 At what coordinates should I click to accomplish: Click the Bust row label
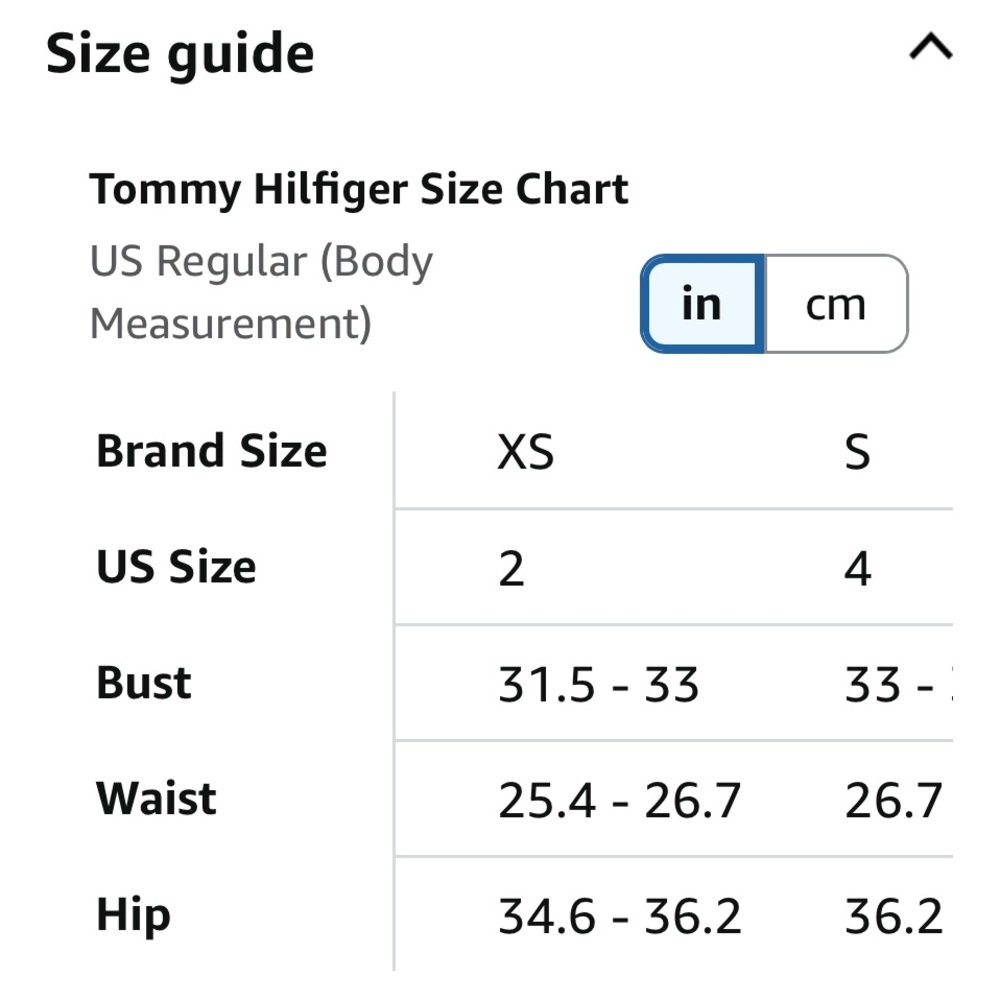point(143,682)
